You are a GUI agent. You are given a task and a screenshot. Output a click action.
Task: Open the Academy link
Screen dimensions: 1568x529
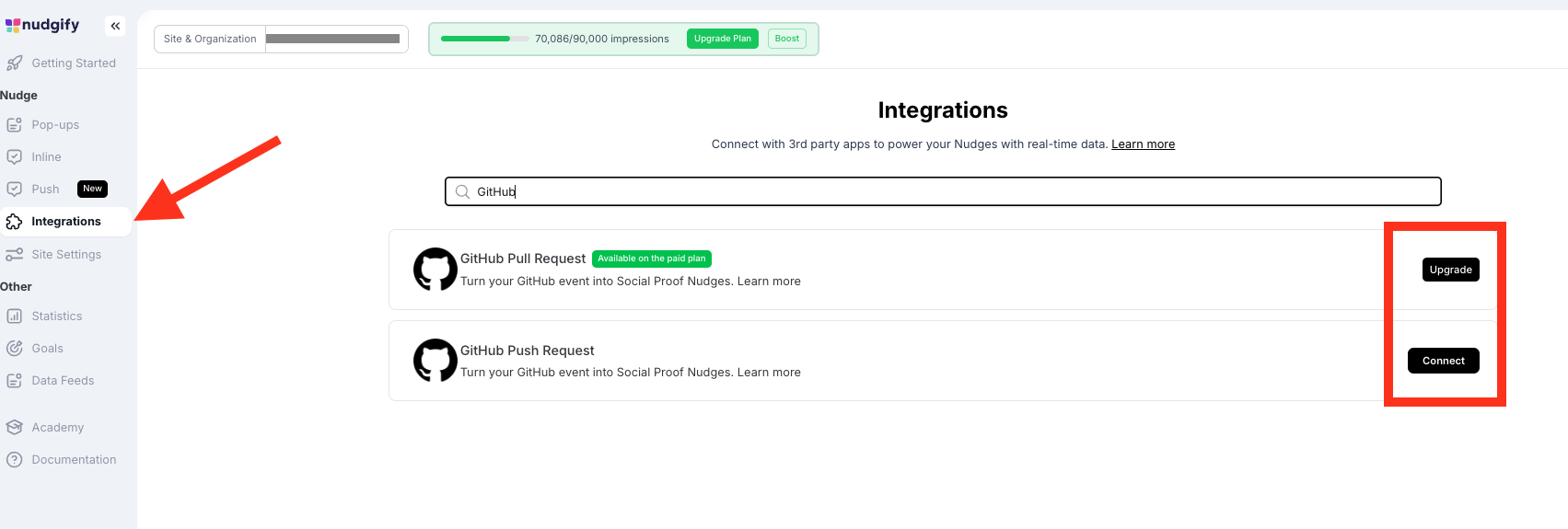click(57, 427)
